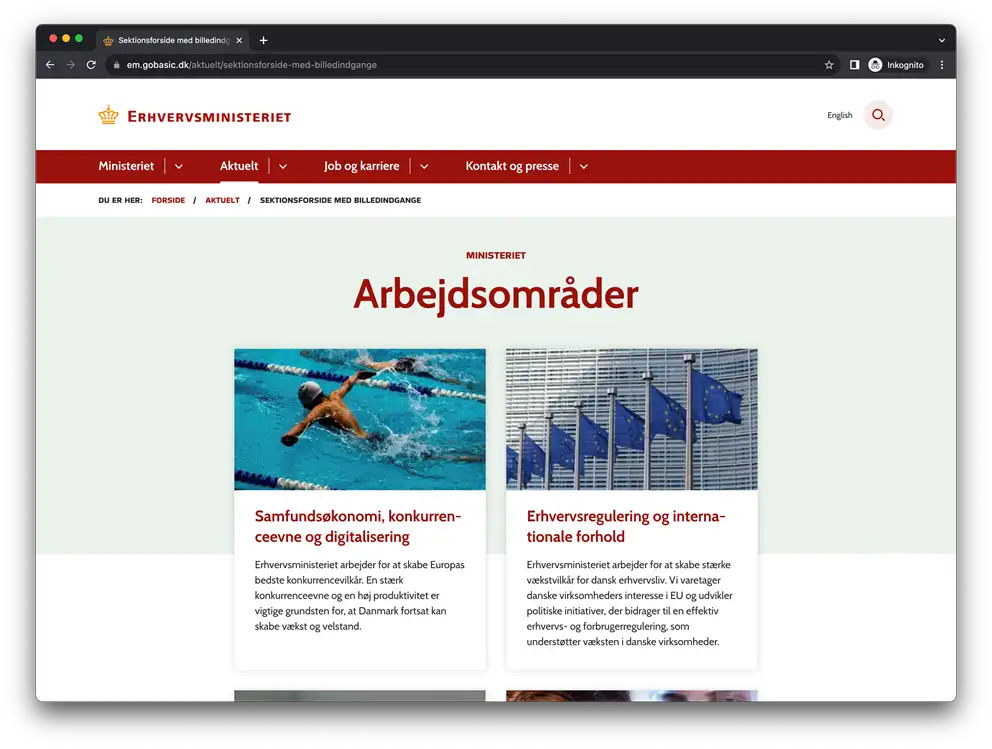Click the EU flags image card
The height and width of the screenshot is (749, 992).
point(631,419)
